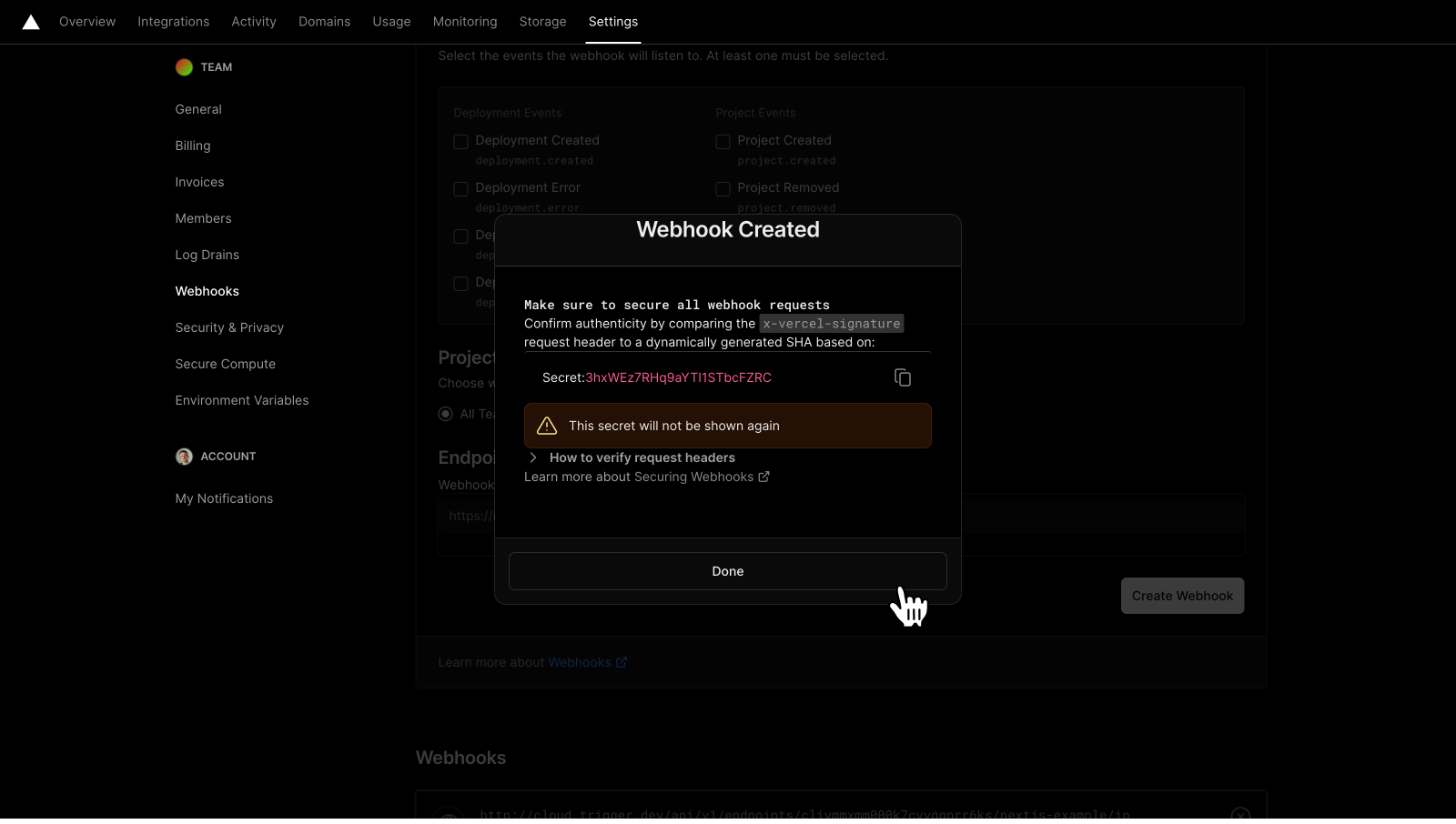Open the Overview tab
Image resolution: width=1456 pixels, height=824 pixels.
click(x=87, y=22)
